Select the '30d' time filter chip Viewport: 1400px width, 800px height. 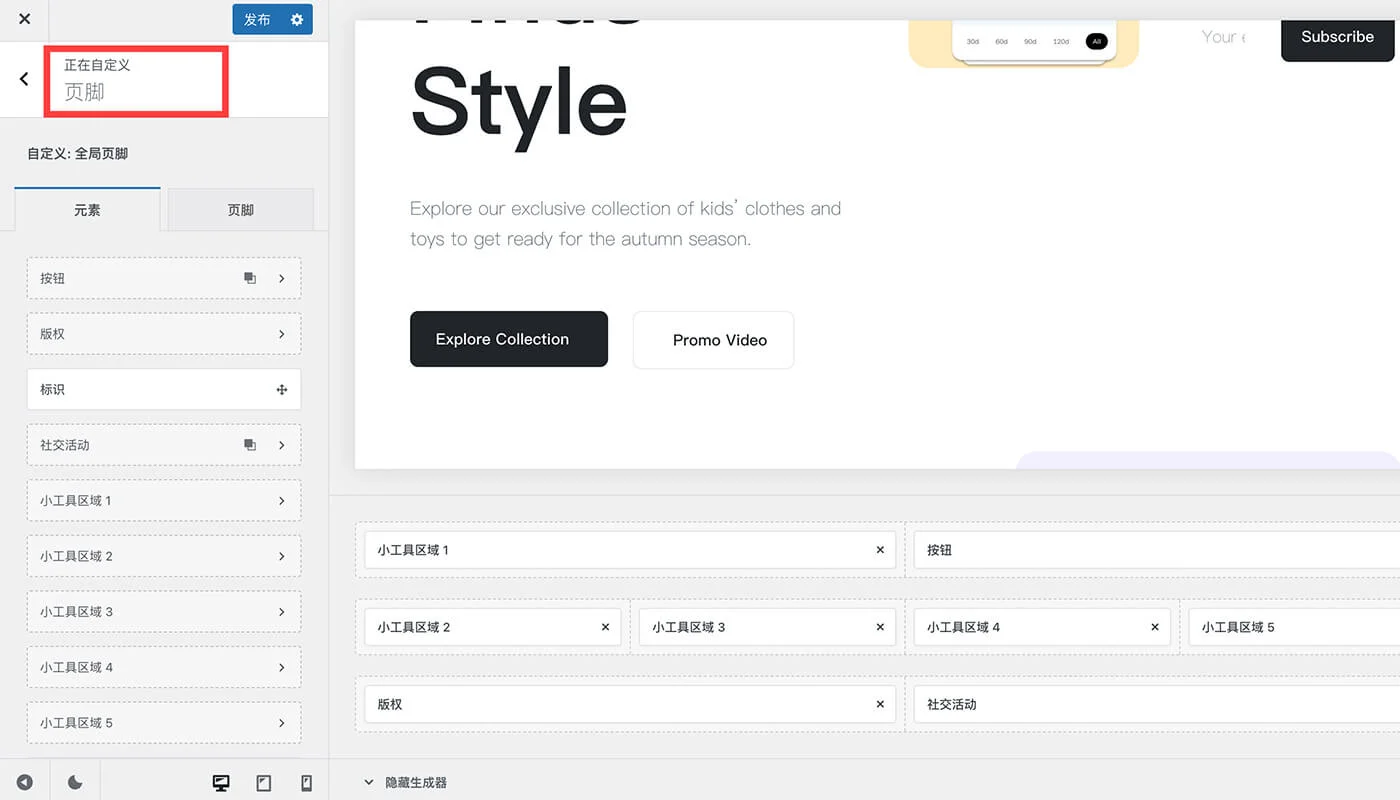[972, 41]
